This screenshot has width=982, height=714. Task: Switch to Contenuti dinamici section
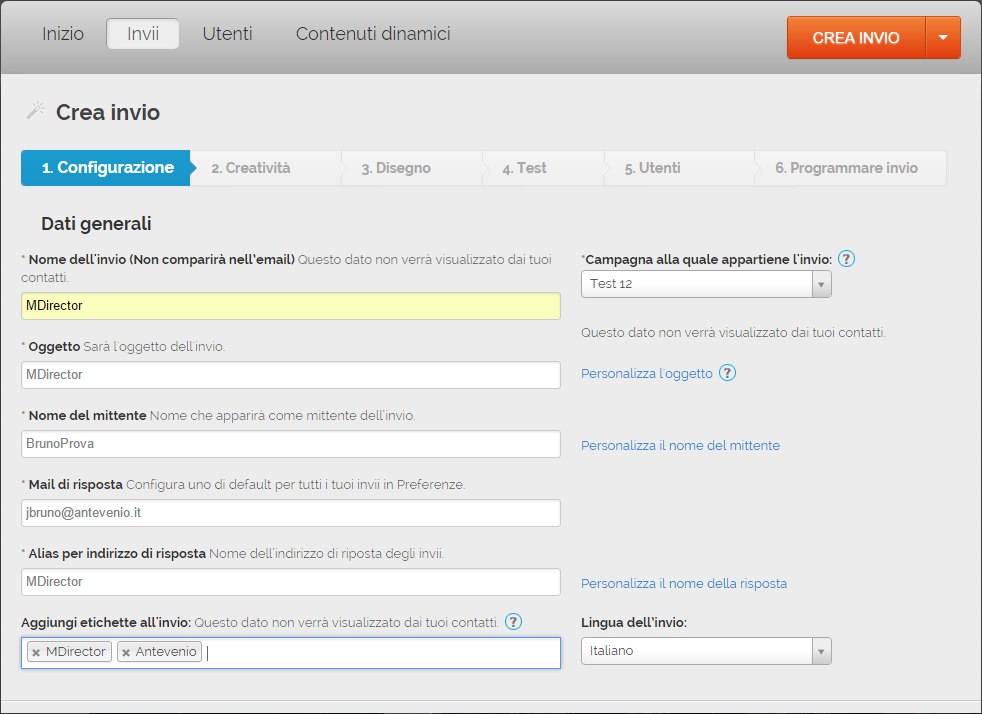pos(373,34)
